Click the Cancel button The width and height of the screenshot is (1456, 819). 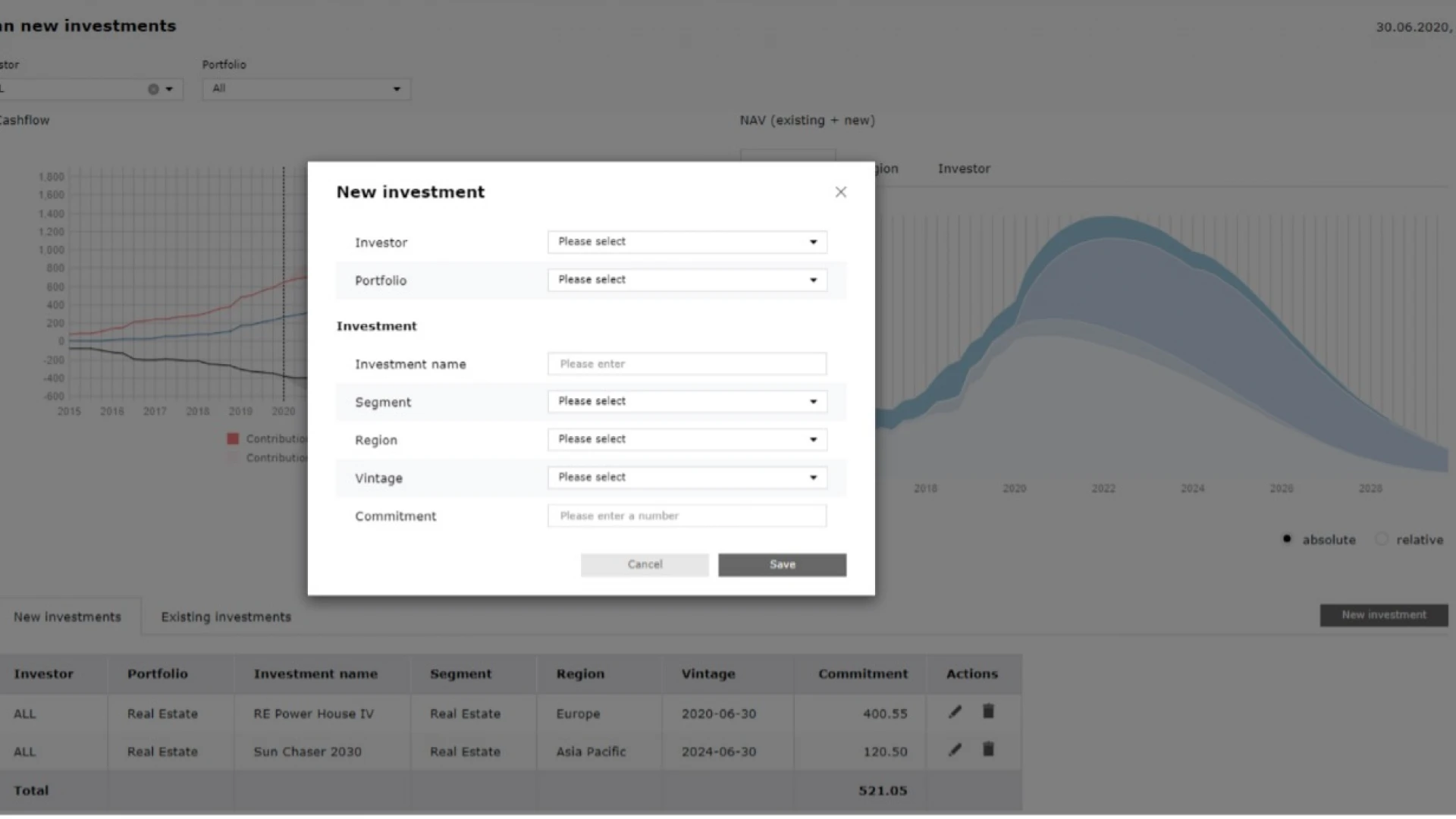[645, 564]
